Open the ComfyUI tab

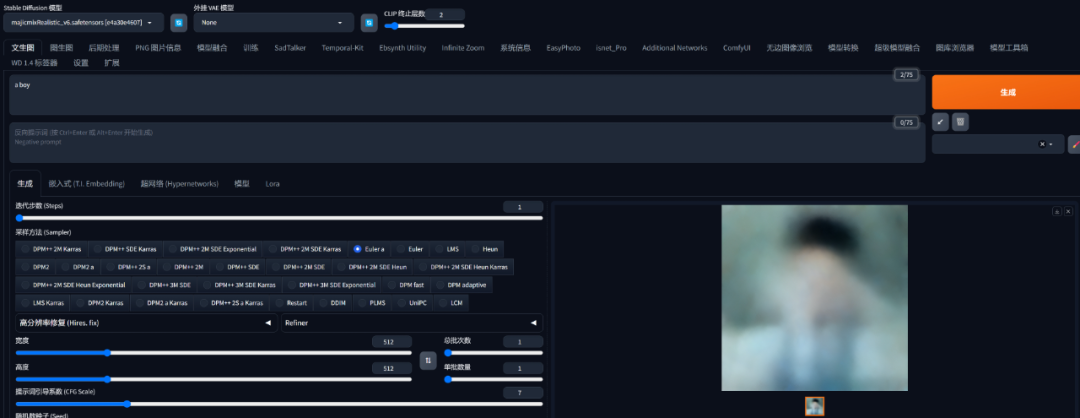[736, 48]
